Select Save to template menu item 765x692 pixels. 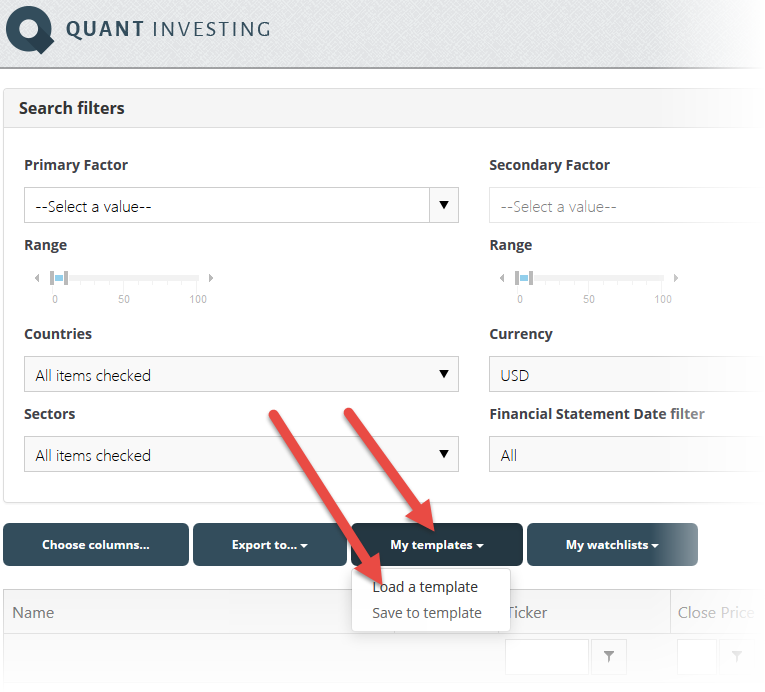(427, 613)
